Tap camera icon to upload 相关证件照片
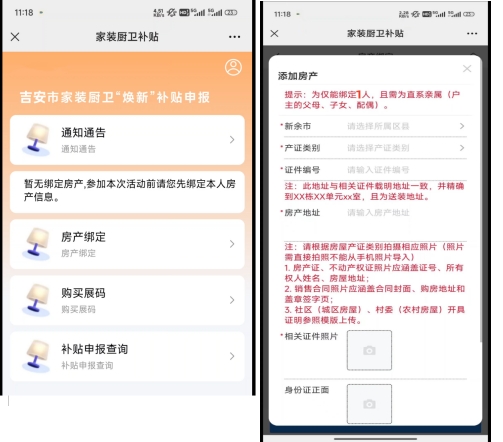Screen dimensions: 503x442 click(369, 350)
